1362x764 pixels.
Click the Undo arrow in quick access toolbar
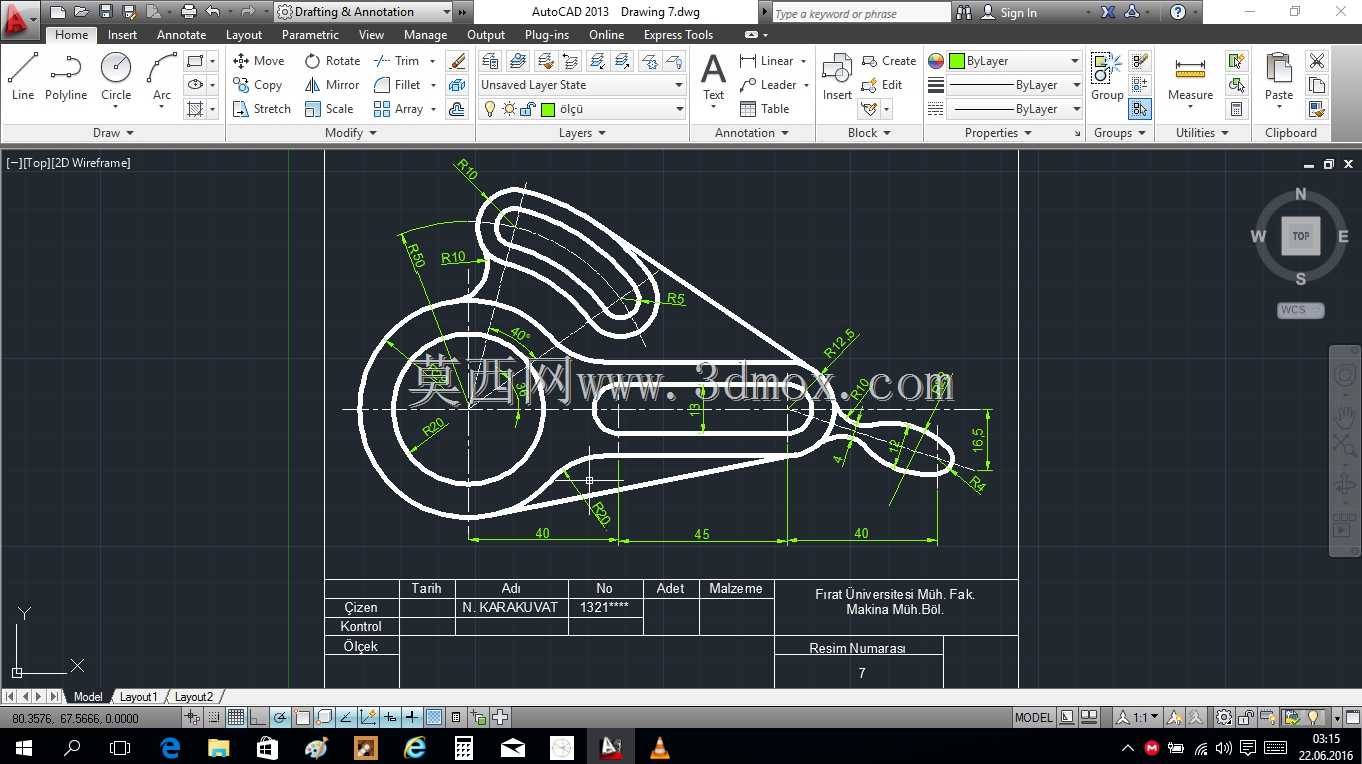click(212, 12)
